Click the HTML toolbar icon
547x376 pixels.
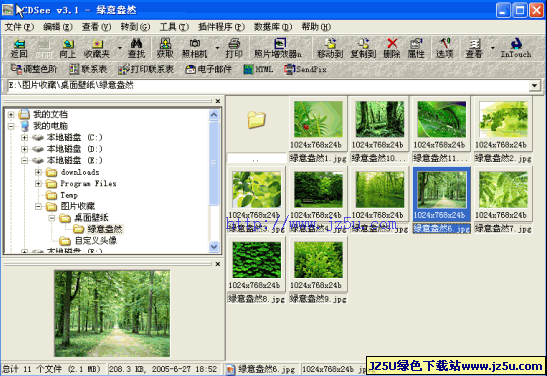(258, 69)
